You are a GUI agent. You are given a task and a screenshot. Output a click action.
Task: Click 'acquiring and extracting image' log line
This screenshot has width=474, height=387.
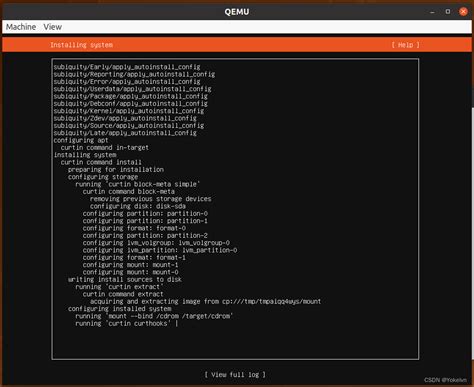(206, 302)
